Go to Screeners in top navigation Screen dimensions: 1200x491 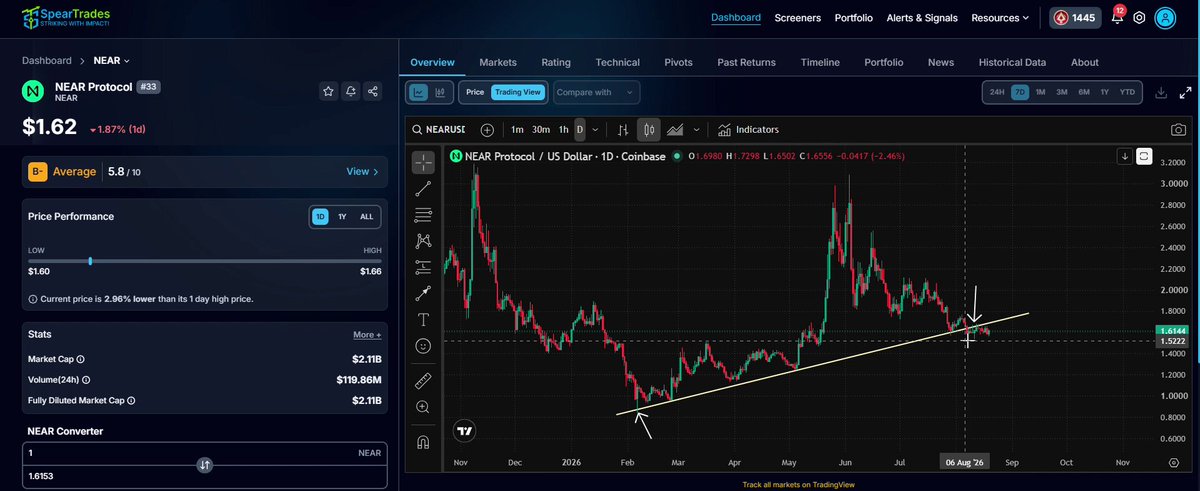coord(797,17)
